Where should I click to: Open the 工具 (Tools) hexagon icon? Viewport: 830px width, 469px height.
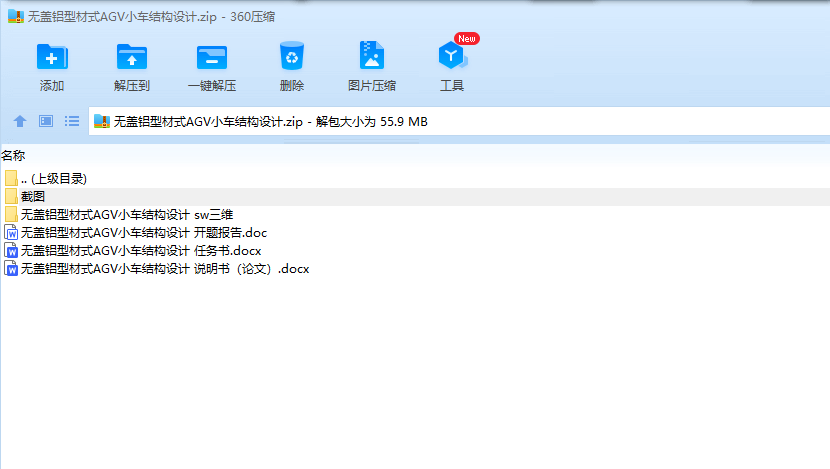click(x=452, y=56)
